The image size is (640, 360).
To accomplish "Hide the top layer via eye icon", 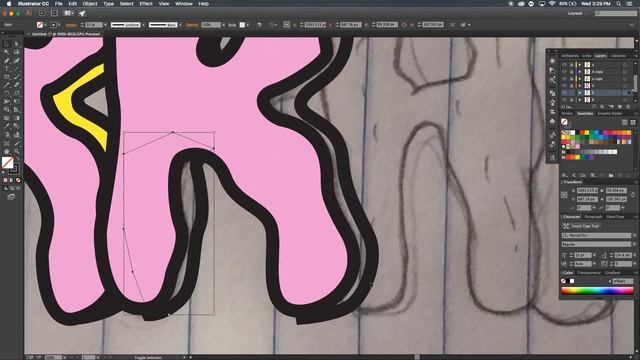I will point(564,65).
